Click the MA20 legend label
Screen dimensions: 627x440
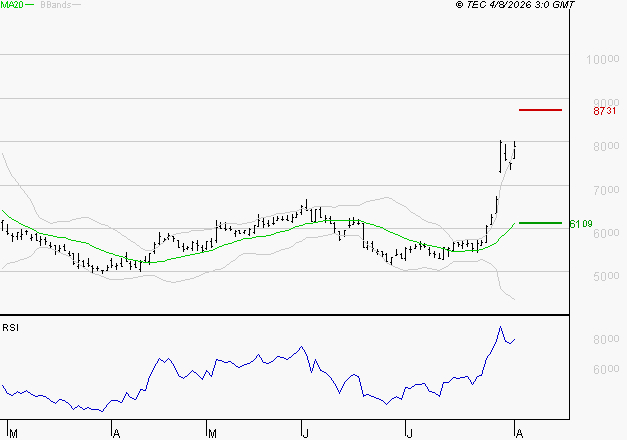(x=12, y=5)
